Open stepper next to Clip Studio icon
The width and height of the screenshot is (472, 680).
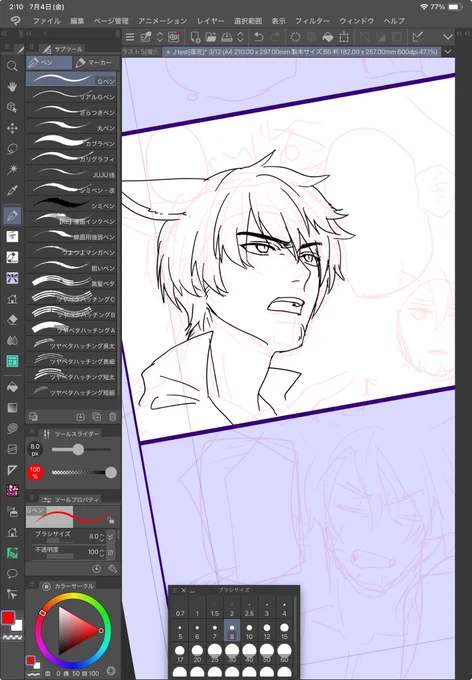point(160,37)
